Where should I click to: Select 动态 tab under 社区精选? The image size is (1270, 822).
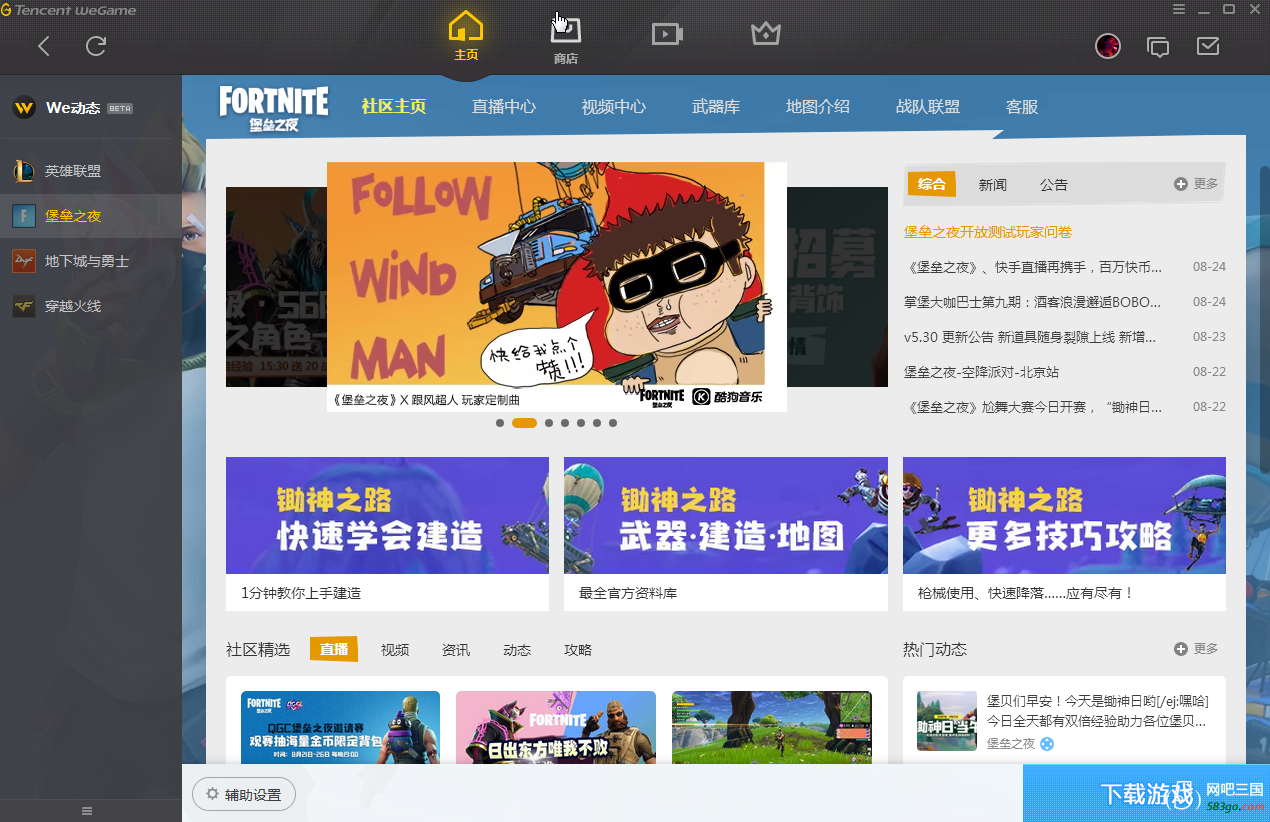point(517,650)
